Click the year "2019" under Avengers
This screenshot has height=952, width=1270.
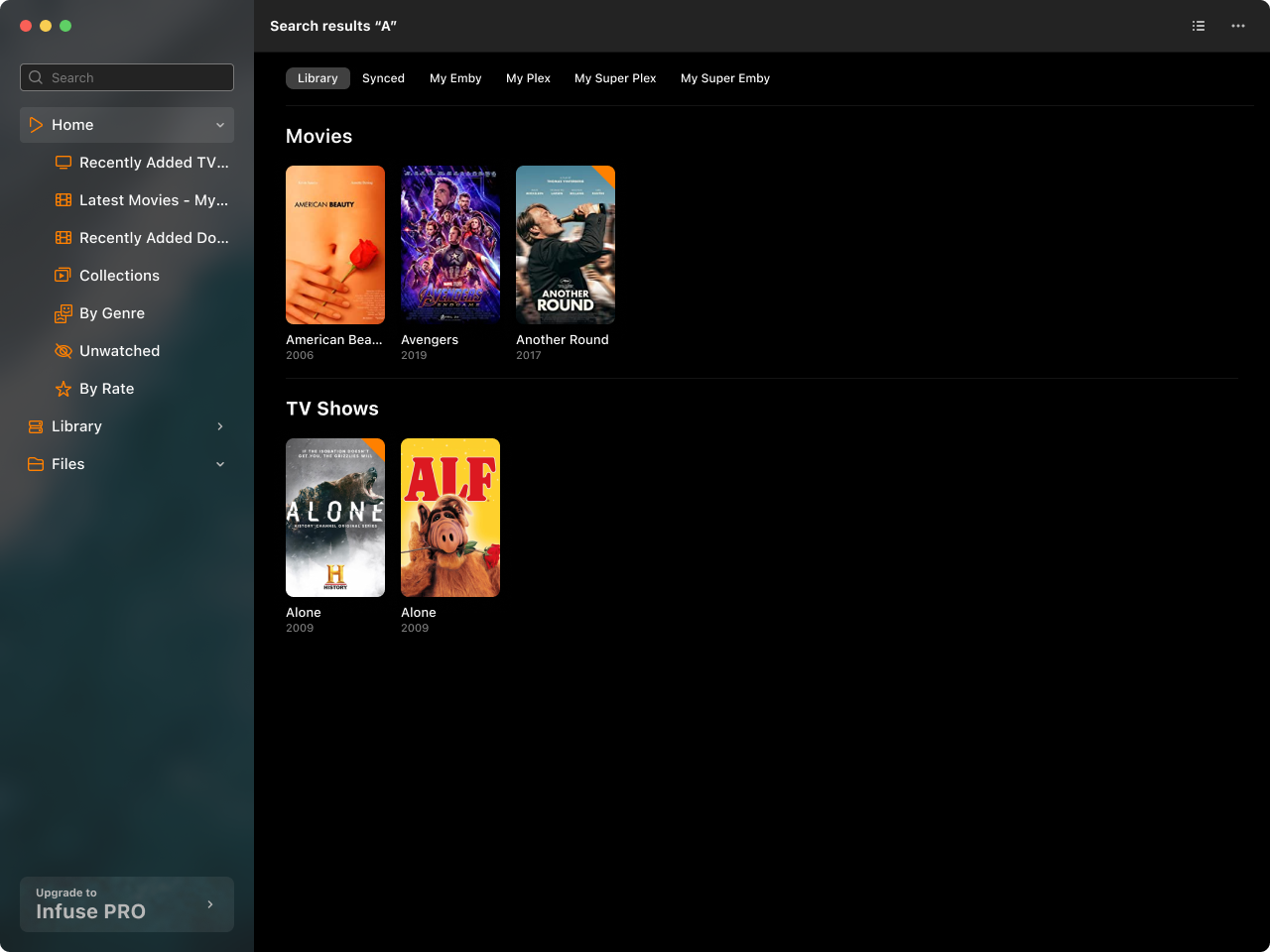tap(414, 355)
